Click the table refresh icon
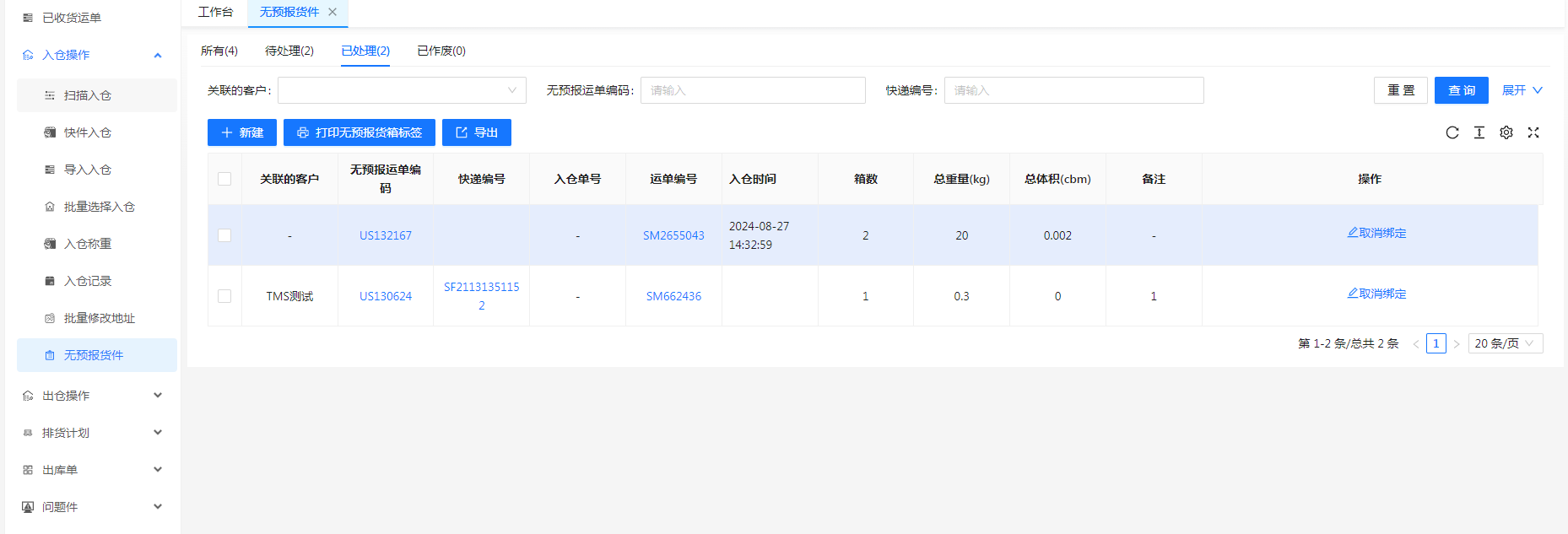The width and height of the screenshot is (1568, 534). [x=1452, y=132]
